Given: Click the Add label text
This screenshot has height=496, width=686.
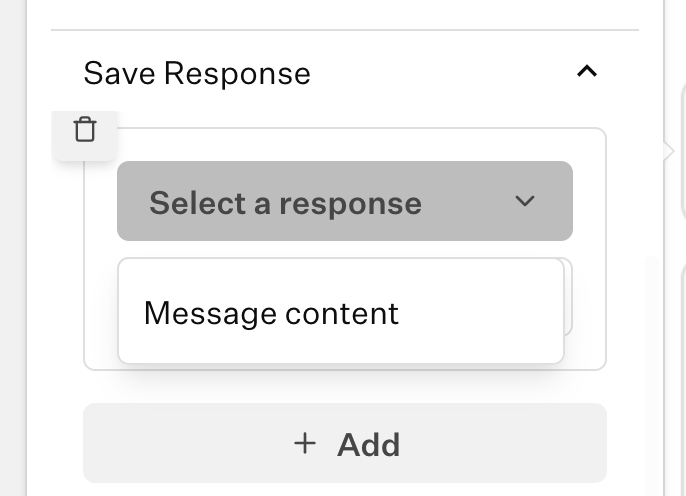Looking at the screenshot, I should tap(368, 445).
